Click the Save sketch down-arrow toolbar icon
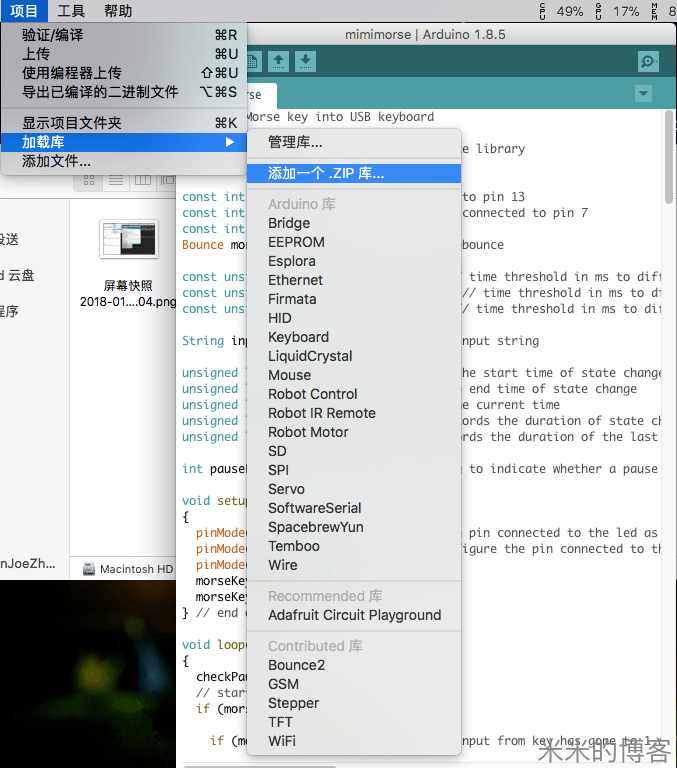Image resolution: width=677 pixels, height=768 pixels. point(305,61)
